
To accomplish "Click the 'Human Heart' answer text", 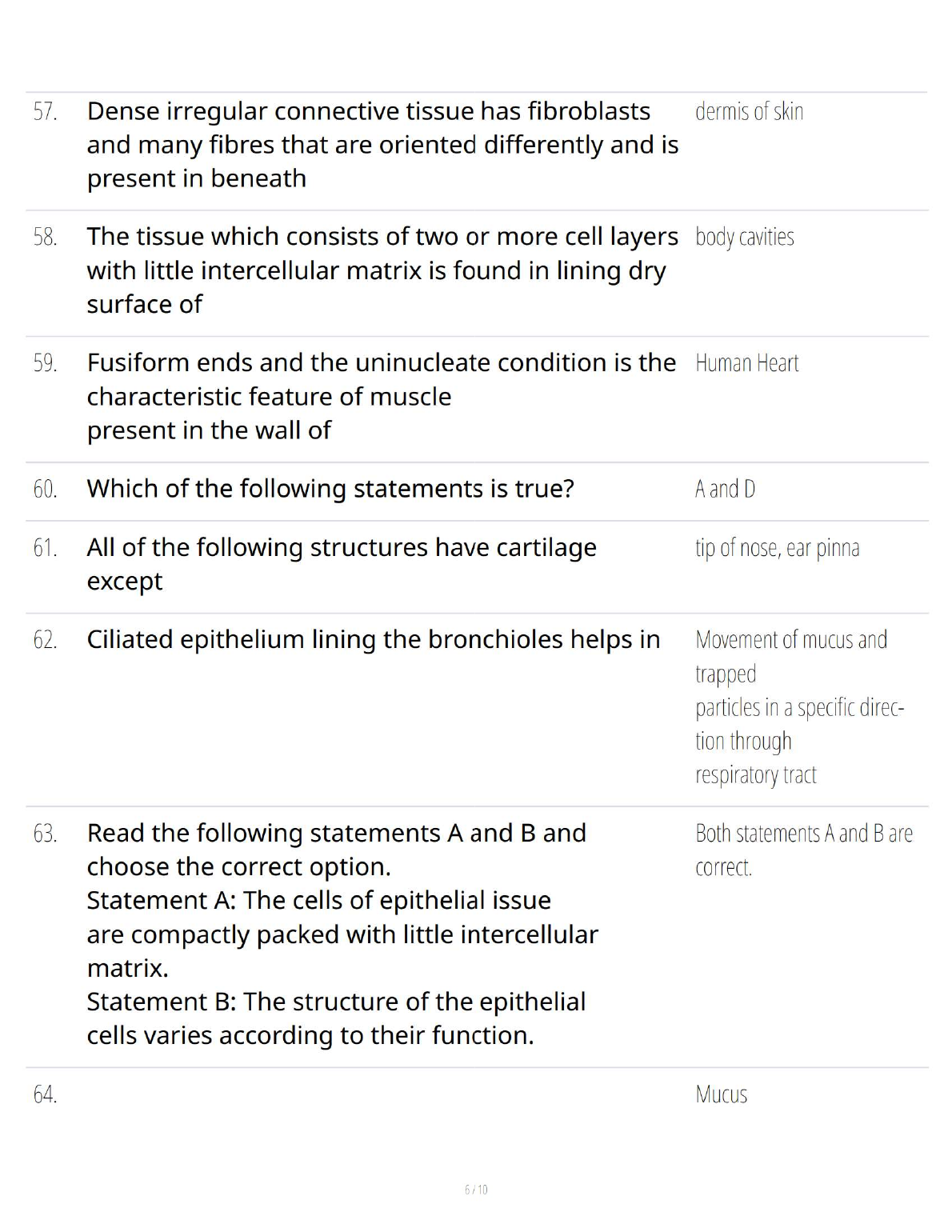I will (746, 364).
